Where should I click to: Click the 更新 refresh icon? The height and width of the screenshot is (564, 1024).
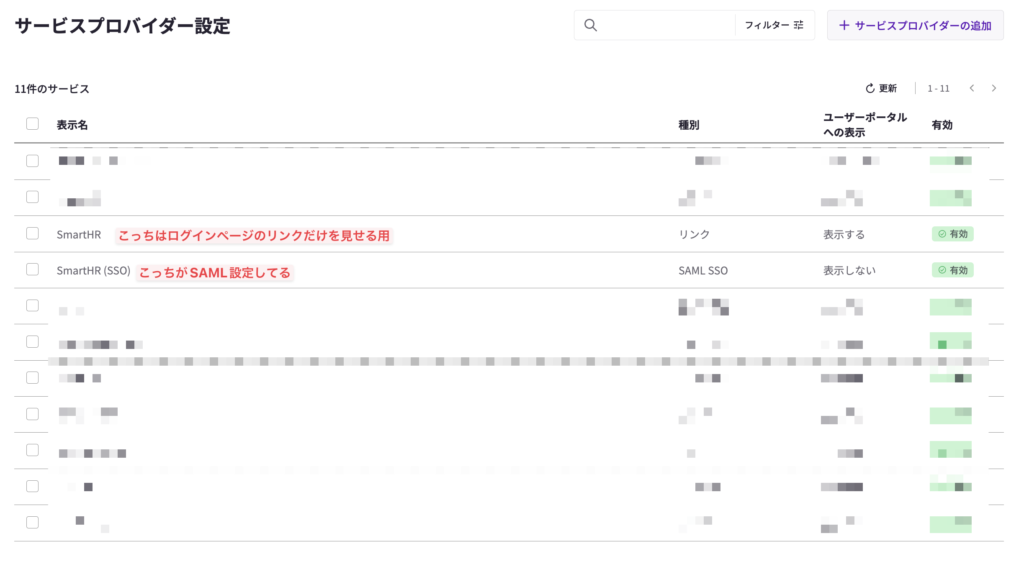(870, 89)
